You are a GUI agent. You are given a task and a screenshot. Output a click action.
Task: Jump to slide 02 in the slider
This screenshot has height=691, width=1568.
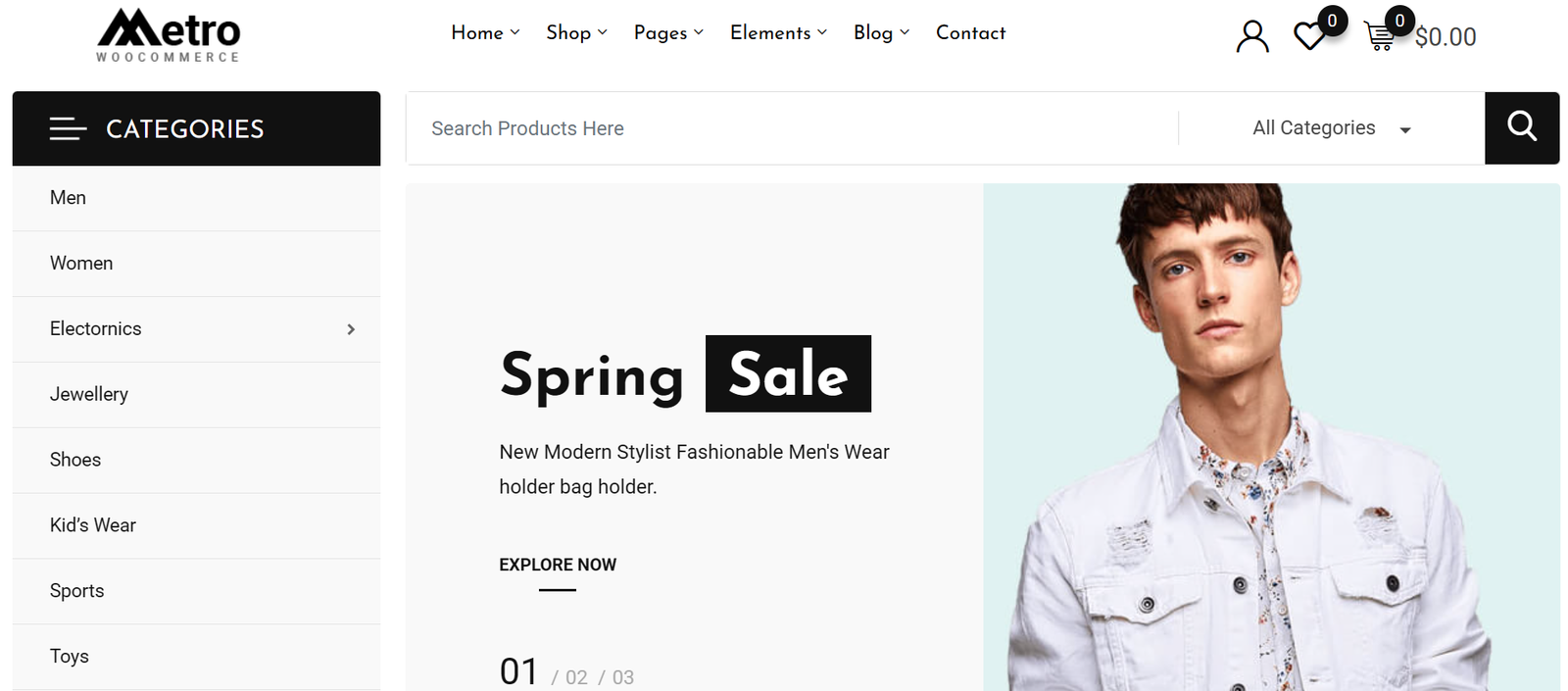(576, 677)
